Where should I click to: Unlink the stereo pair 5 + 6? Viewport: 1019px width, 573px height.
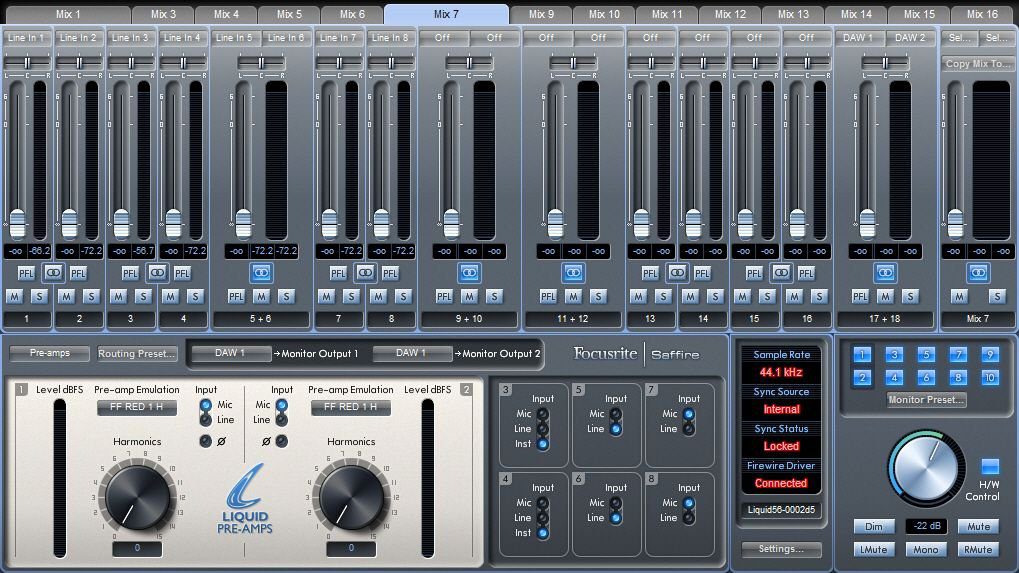[261, 273]
